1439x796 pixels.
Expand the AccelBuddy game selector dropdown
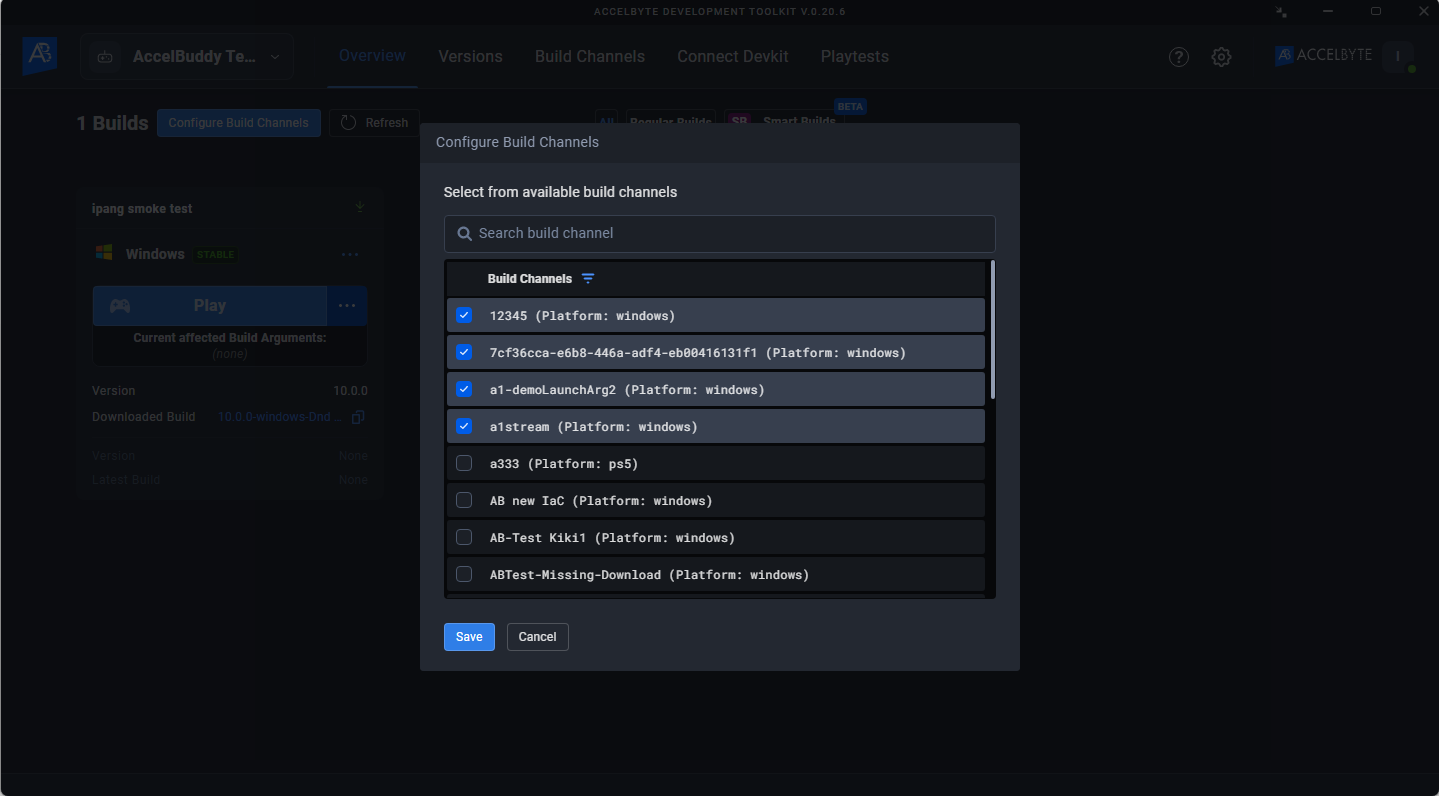click(187, 57)
